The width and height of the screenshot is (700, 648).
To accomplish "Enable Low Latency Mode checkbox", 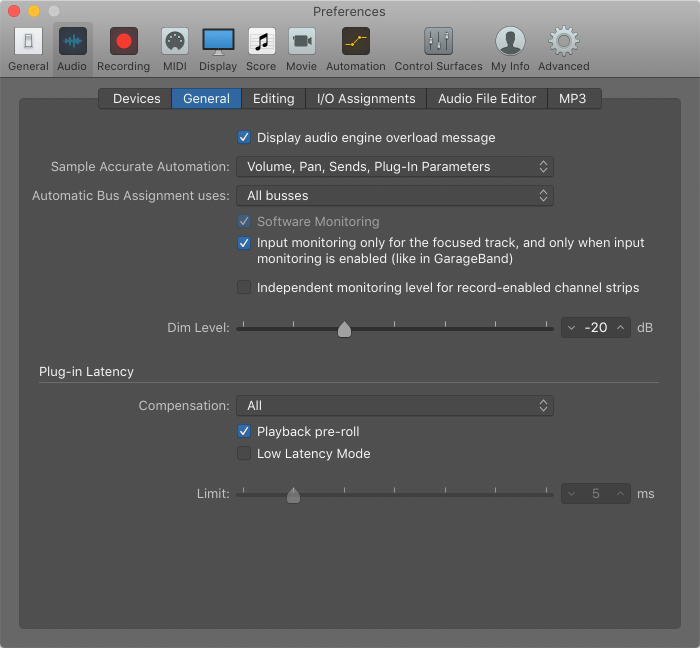I will (244, 453).
